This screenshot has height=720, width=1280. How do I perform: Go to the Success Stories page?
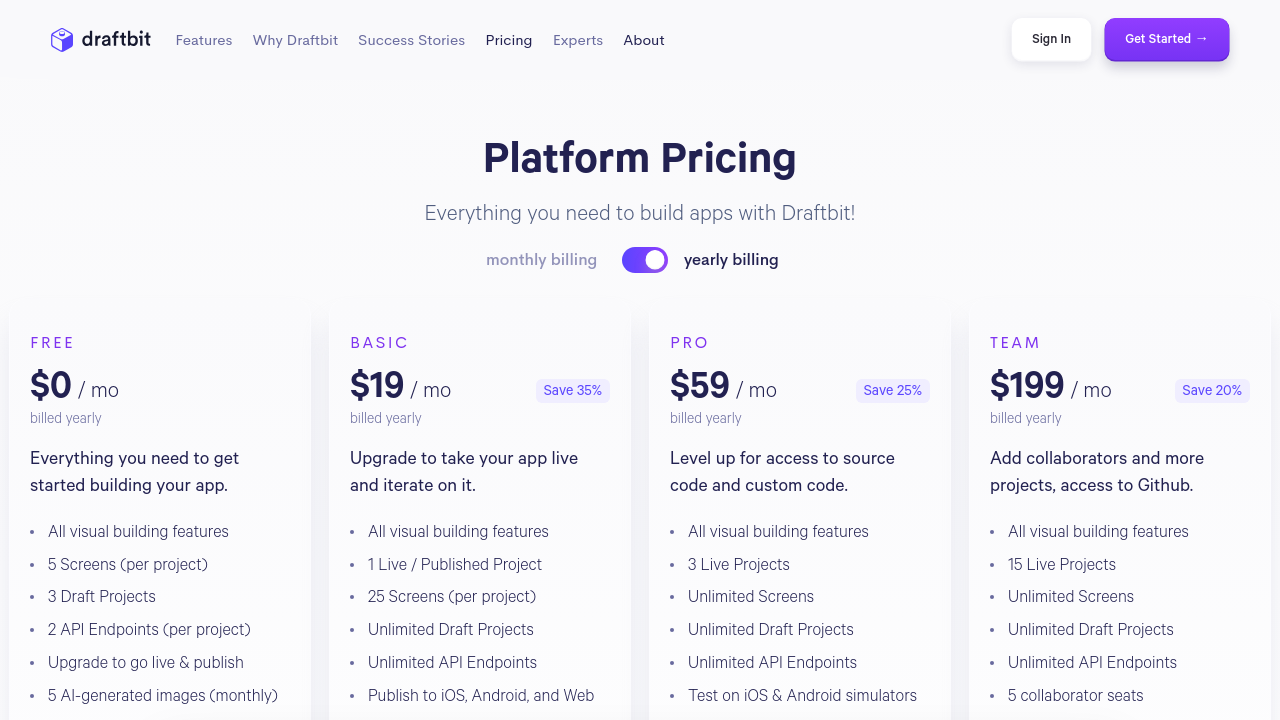click(x=411, y=41)
